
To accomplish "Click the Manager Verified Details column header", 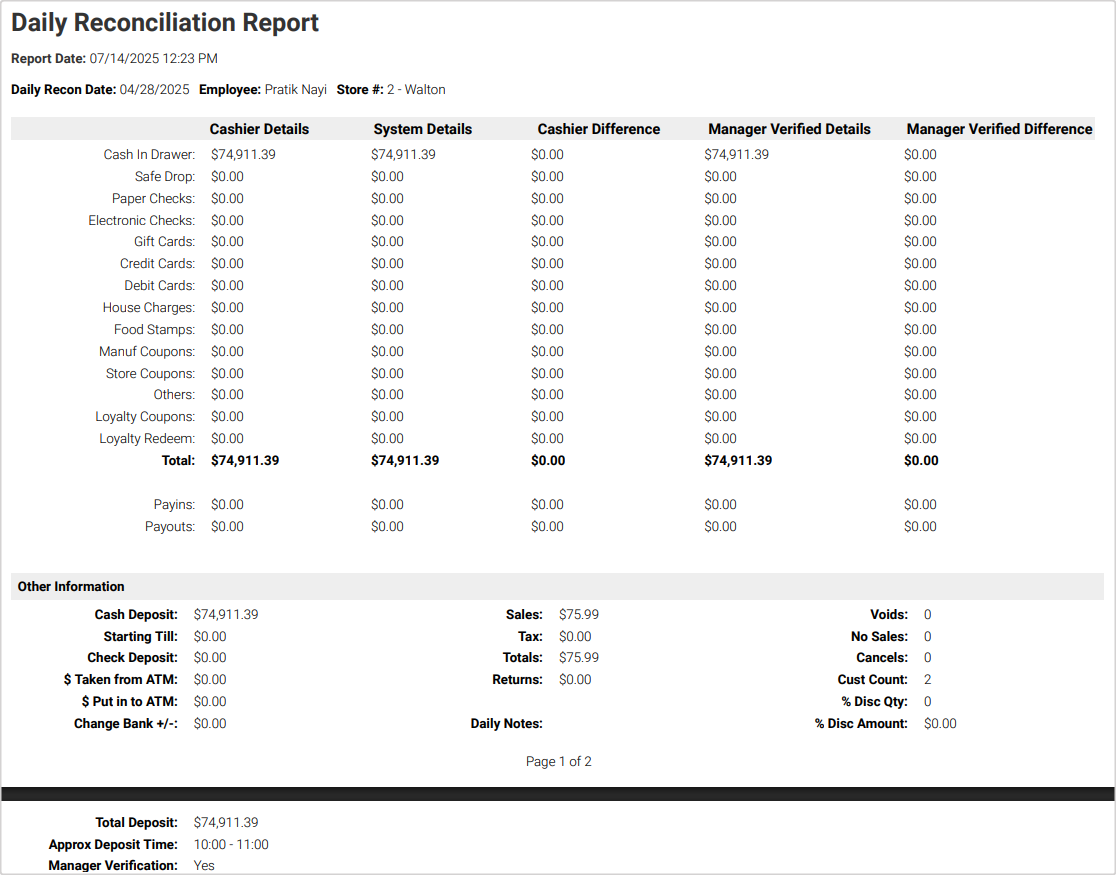I will (789, 129).
